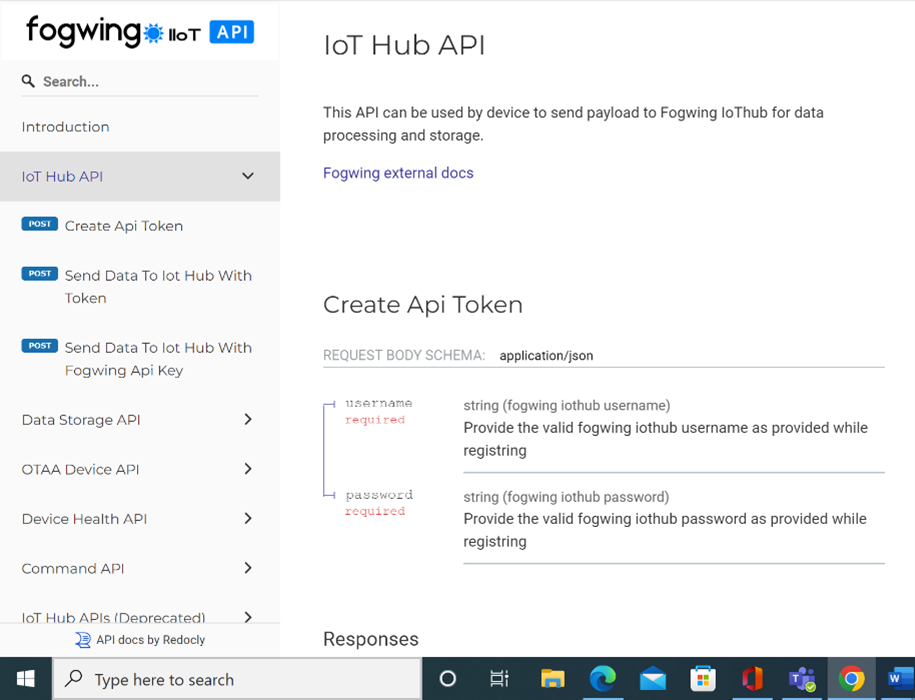The image size is (915, 700).
Task: Click POST badge beside Fogwing Api Key entry
Action: [40, 346]
